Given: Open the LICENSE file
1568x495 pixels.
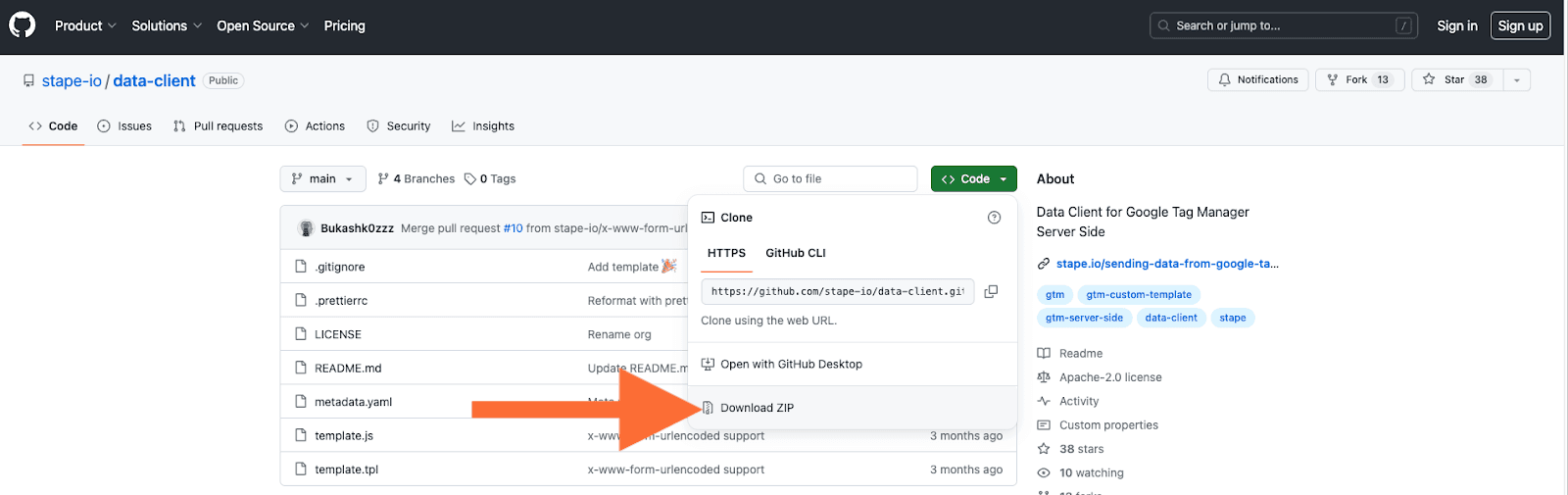Looking at the screenshot, I should [338, 334].
